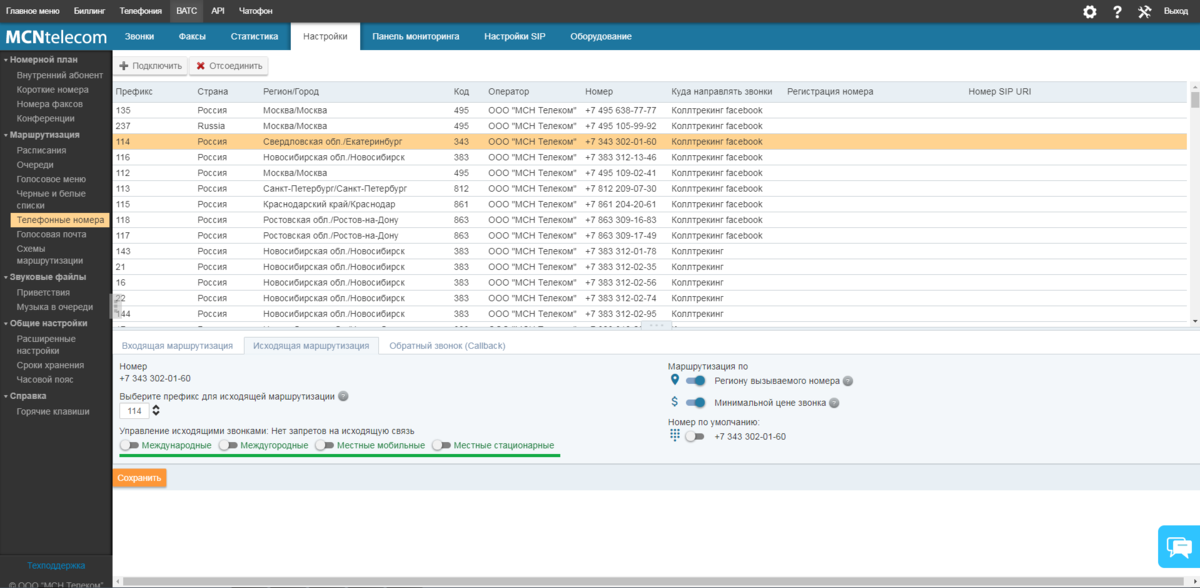Toggle Междугородные outgoing calls restriction
The width and height of the screenshot is (1200, 588).
pos(228,445)
